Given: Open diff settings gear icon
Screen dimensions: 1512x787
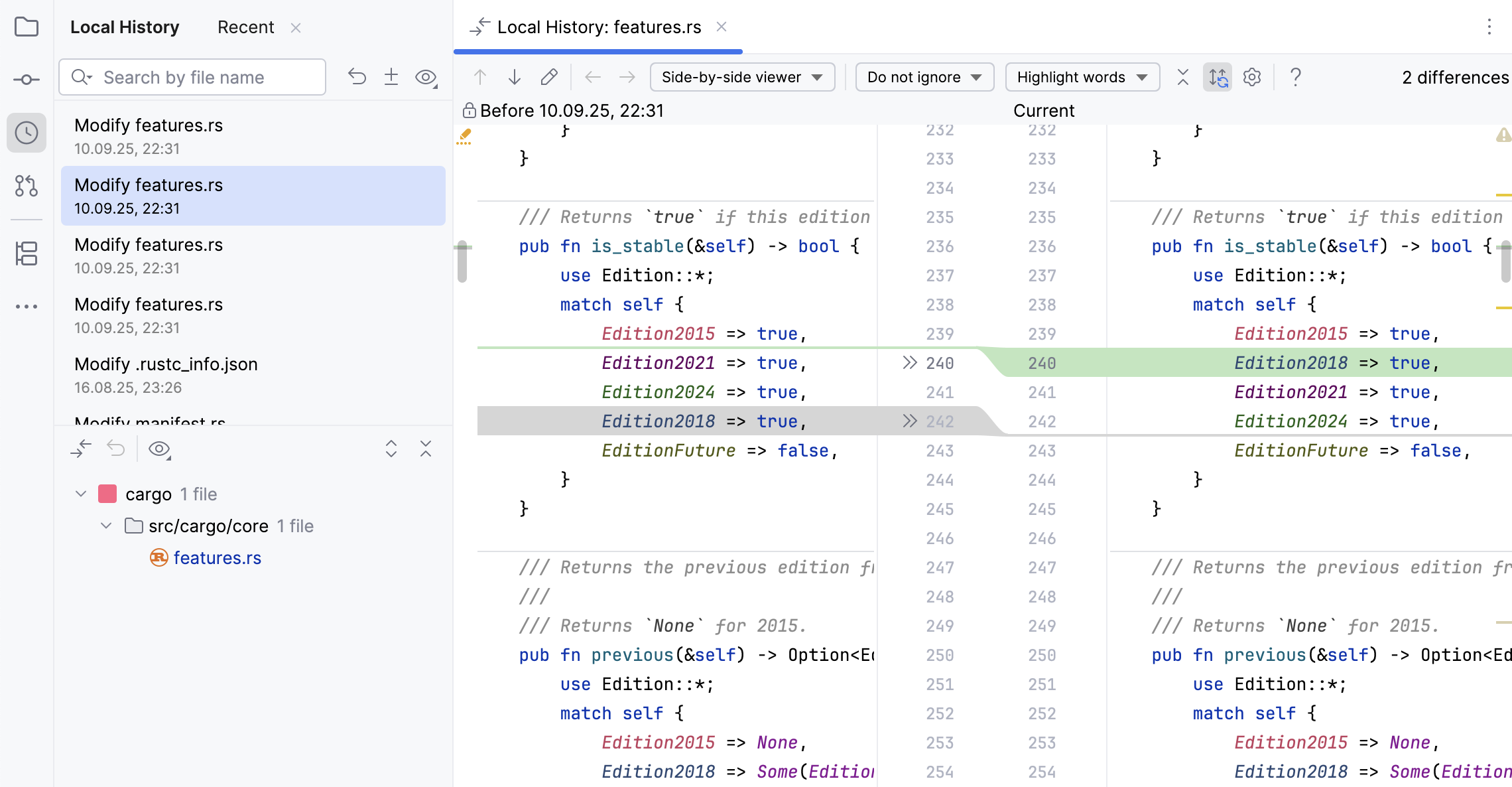Looking at the screenshot, I should click(1252, 77).
